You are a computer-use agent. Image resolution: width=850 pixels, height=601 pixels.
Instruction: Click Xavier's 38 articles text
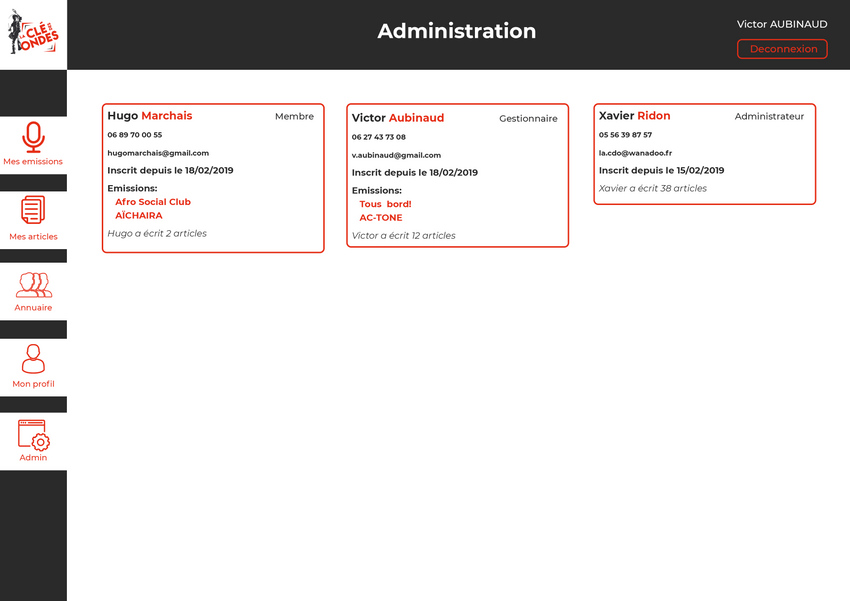tap(652, 188)
